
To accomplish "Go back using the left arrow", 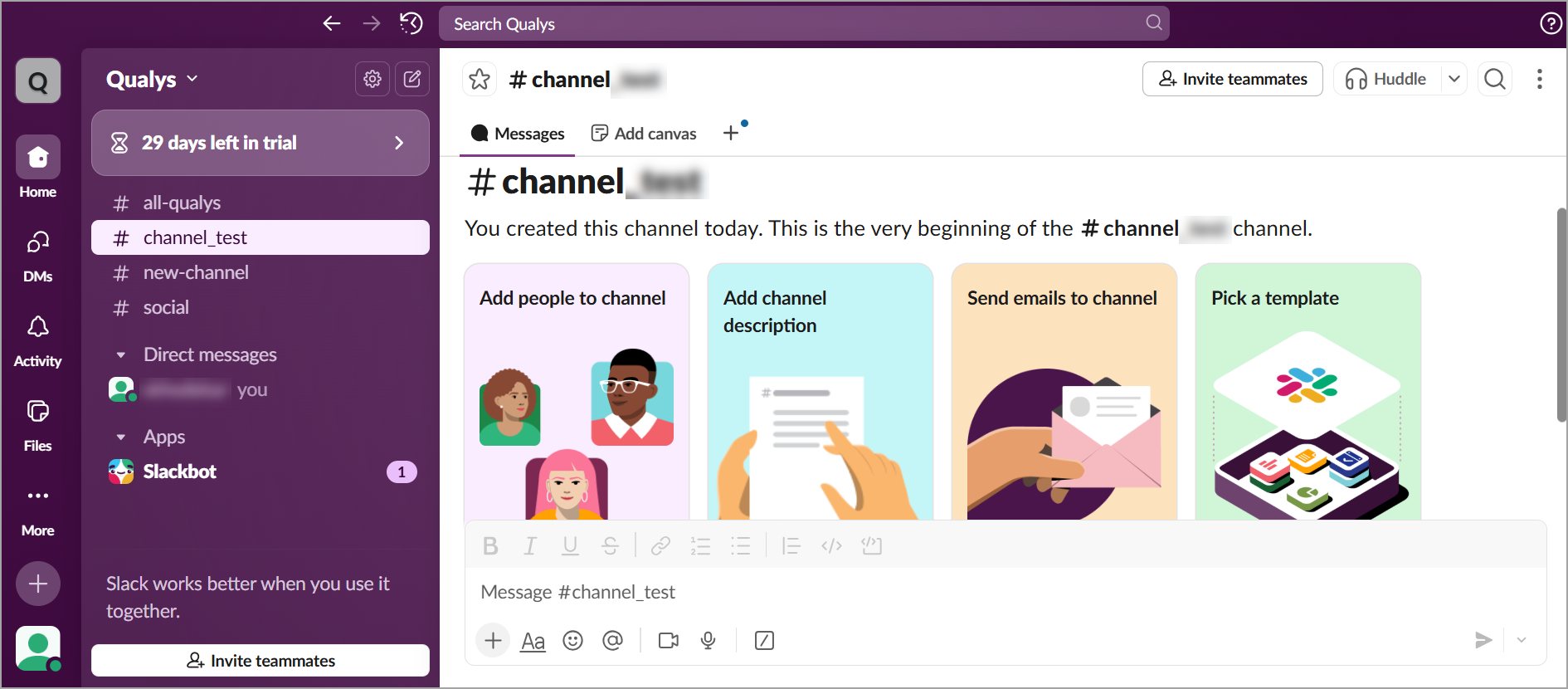I will pyautogui.click(x=332, y=23).
